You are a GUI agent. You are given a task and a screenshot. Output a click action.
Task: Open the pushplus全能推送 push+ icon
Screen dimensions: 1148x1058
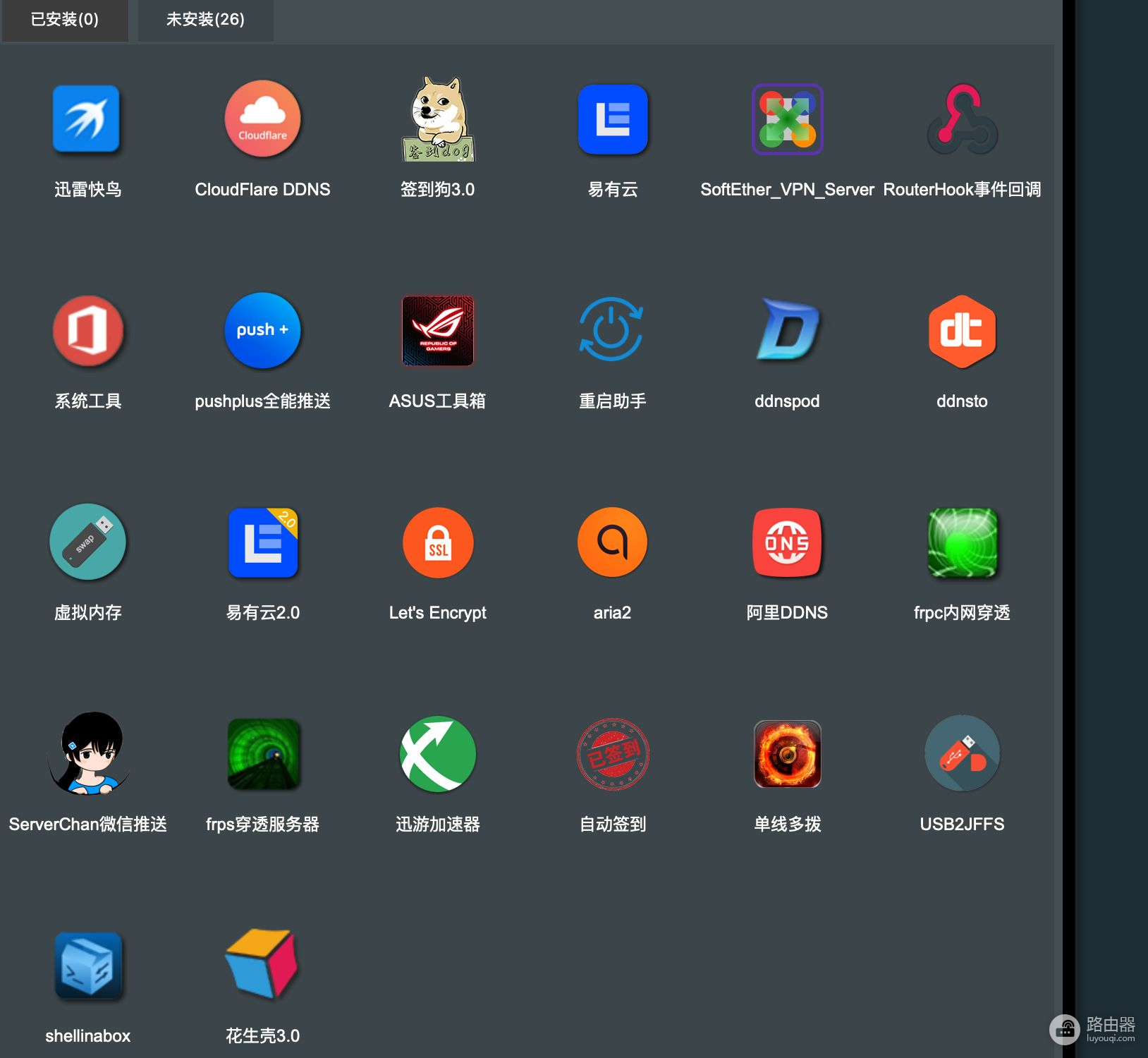coord(262,330)
